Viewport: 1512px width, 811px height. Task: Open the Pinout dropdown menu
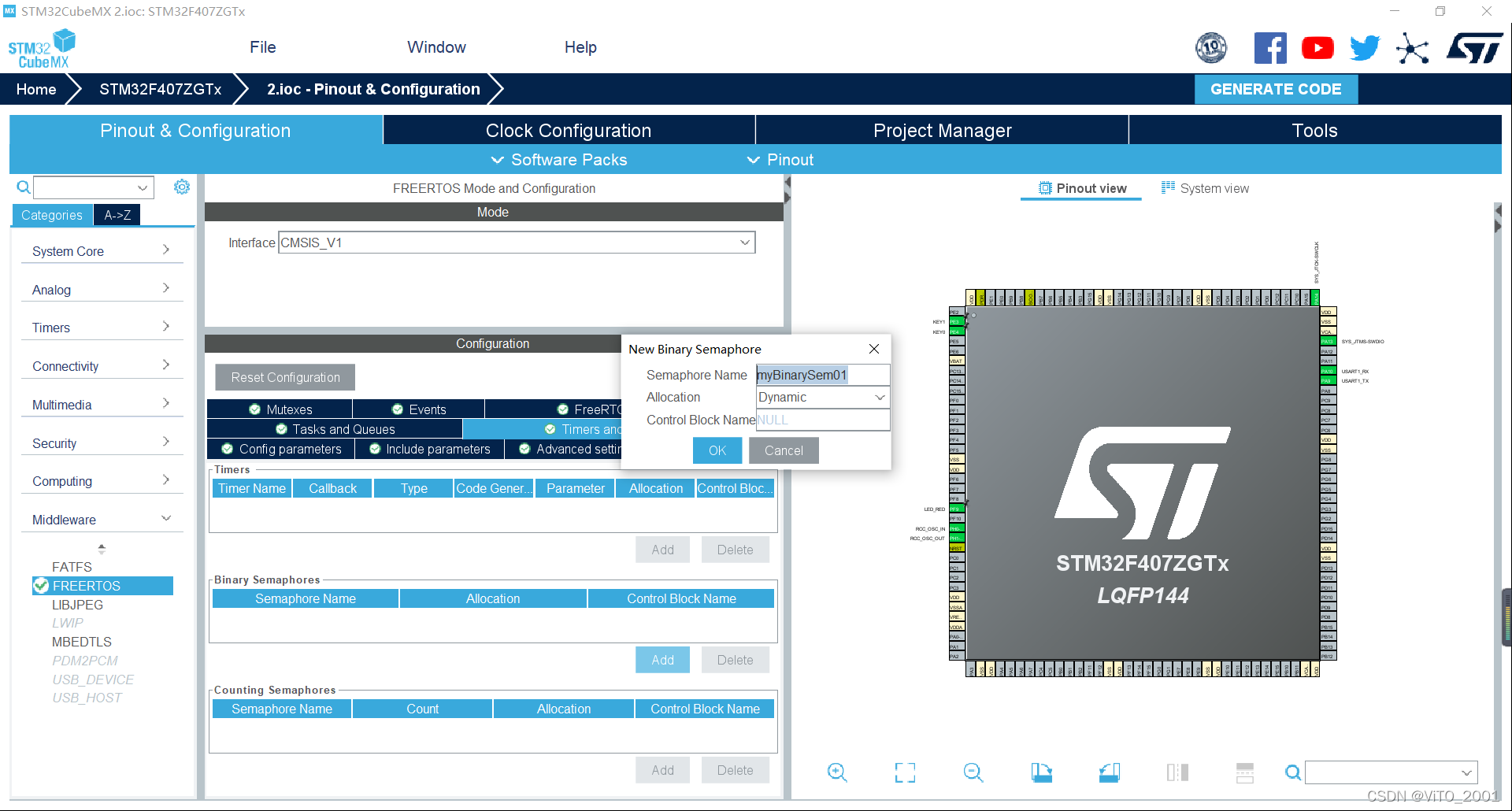click(780, 160)
